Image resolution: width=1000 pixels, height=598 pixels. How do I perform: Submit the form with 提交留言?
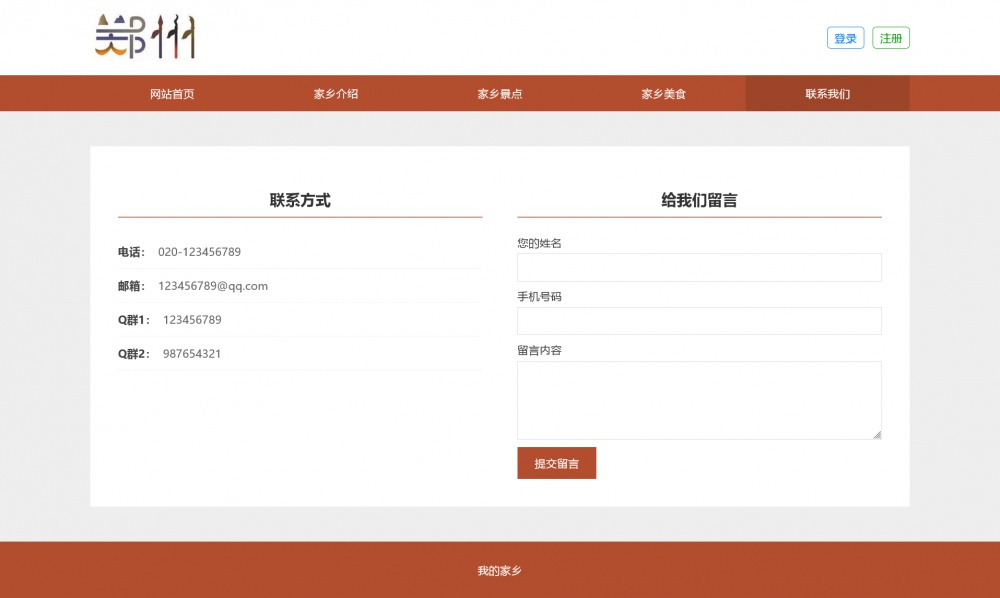click(x=556, y=463)
